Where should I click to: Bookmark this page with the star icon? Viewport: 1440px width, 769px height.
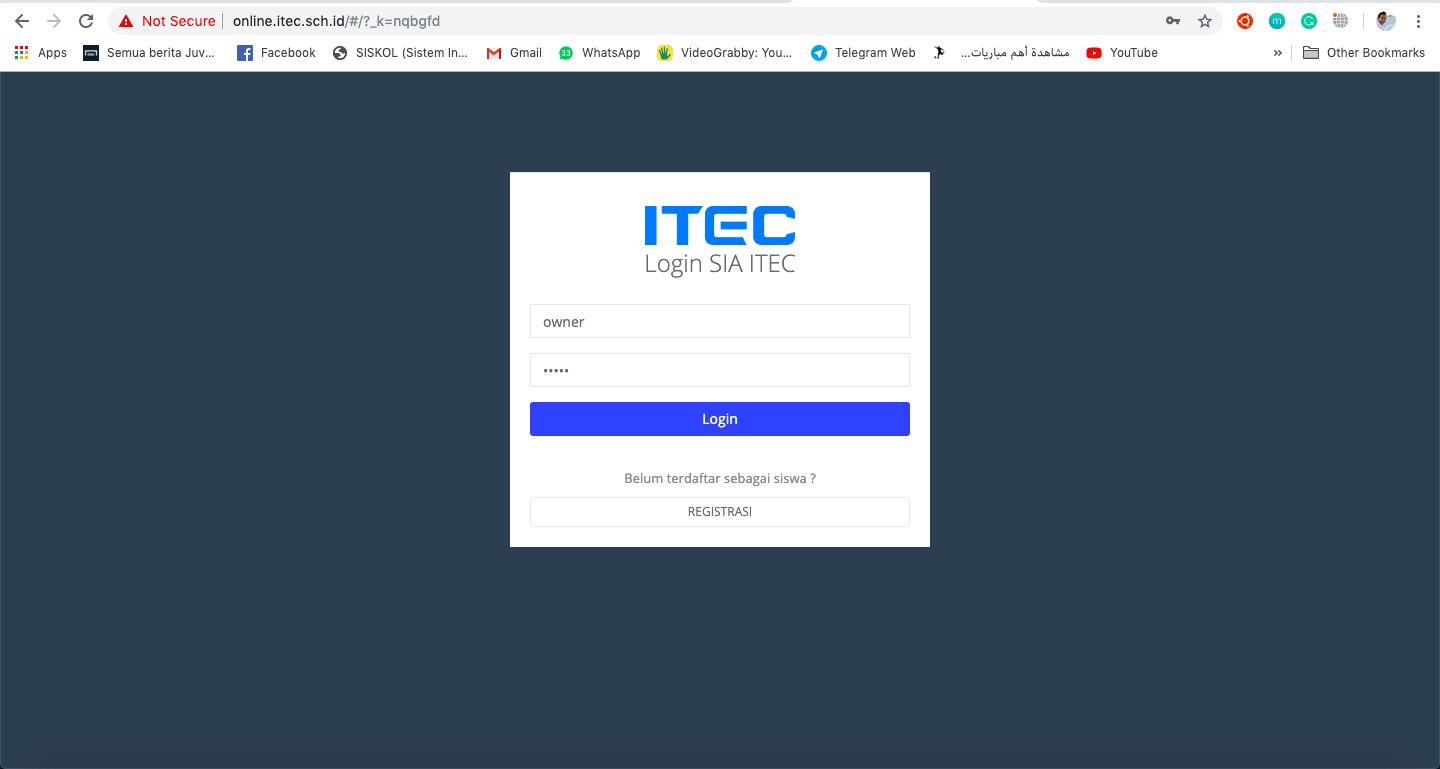(1205, 21)
